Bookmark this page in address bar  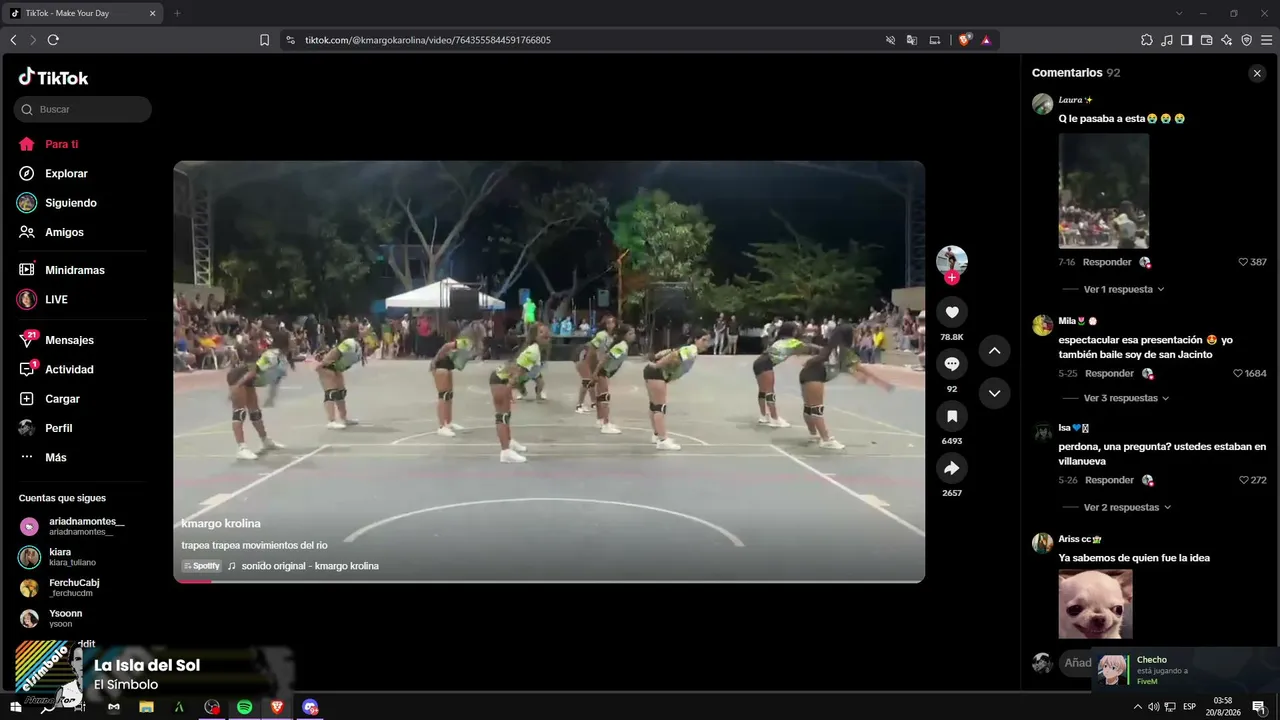pos(264,40)
